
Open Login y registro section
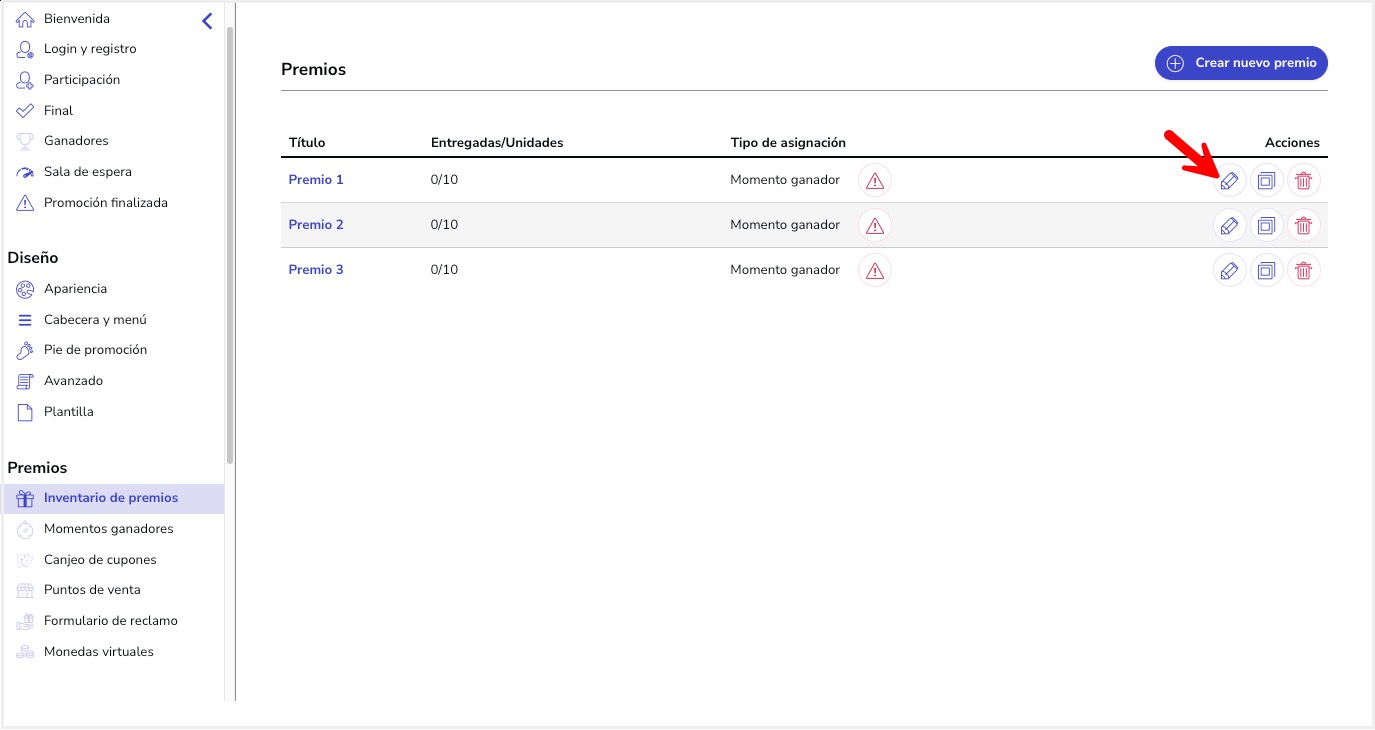point(90,49)
